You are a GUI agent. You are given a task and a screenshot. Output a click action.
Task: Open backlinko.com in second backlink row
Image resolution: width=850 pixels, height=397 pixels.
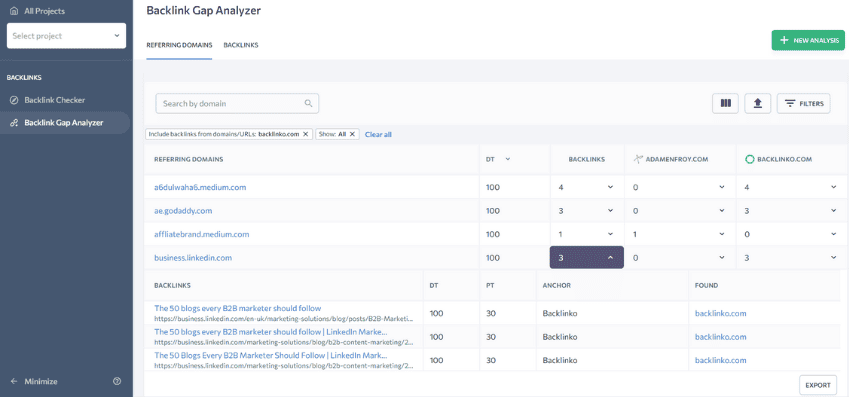click(720, 336)
